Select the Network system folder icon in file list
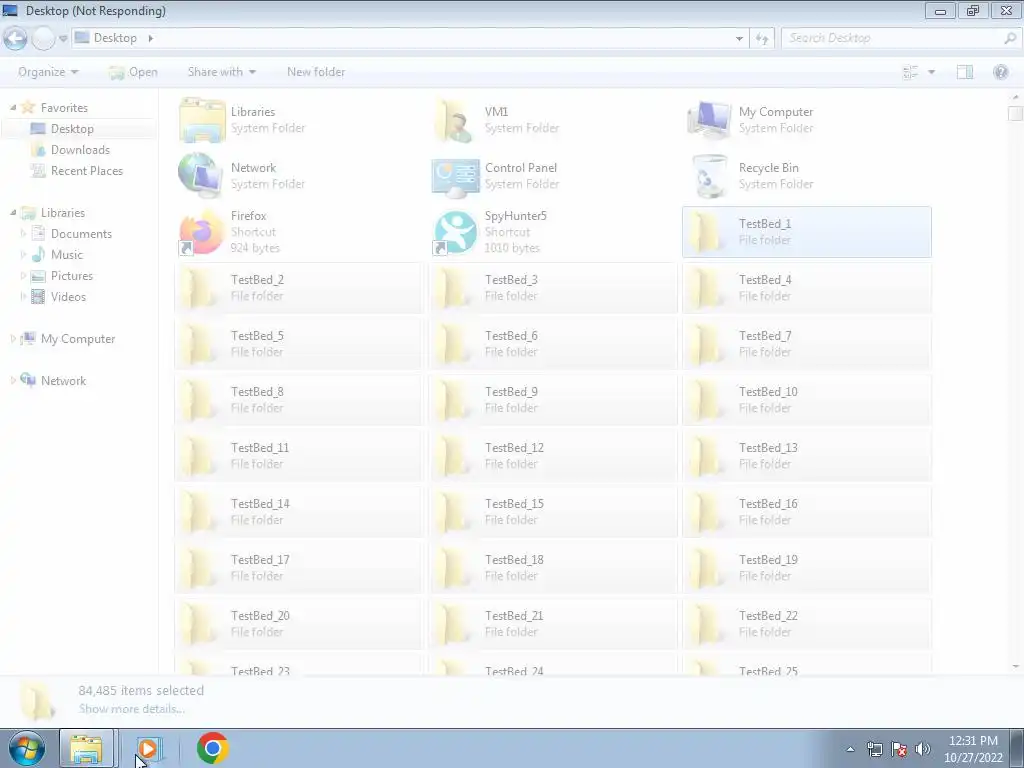 (x=201, y=175)
